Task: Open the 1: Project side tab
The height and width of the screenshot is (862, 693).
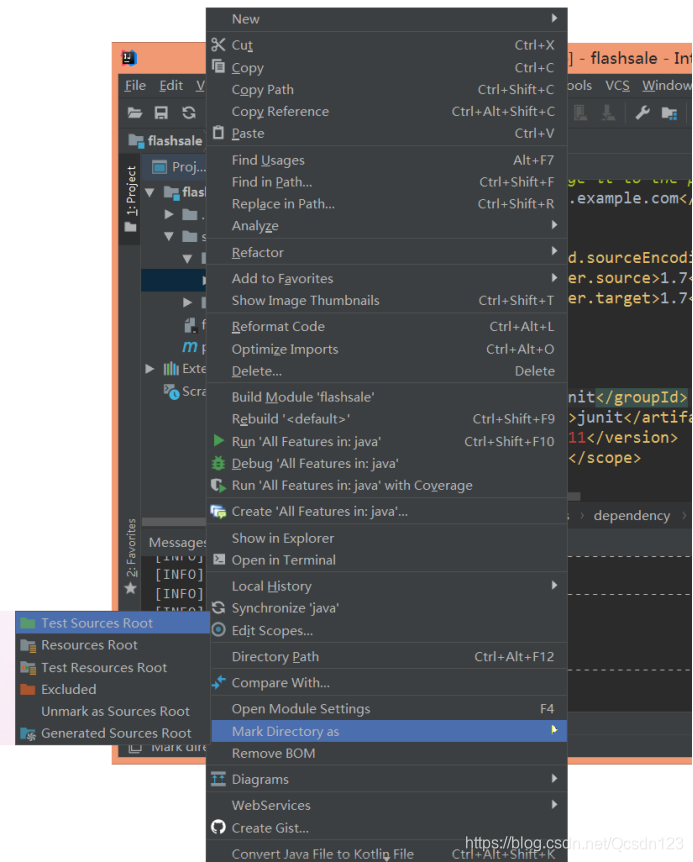Action: tap(131, 198)
